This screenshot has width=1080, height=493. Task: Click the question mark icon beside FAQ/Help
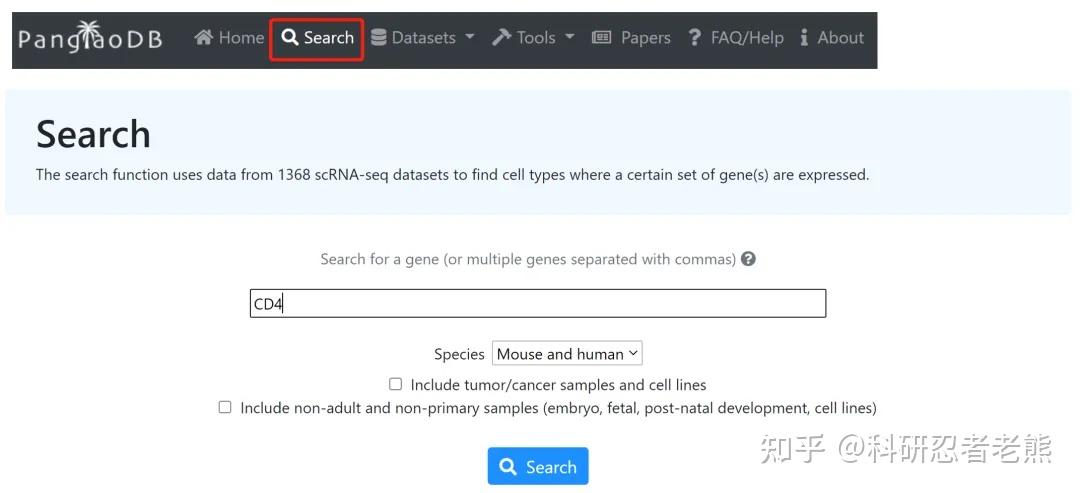[x=695, y=38]
